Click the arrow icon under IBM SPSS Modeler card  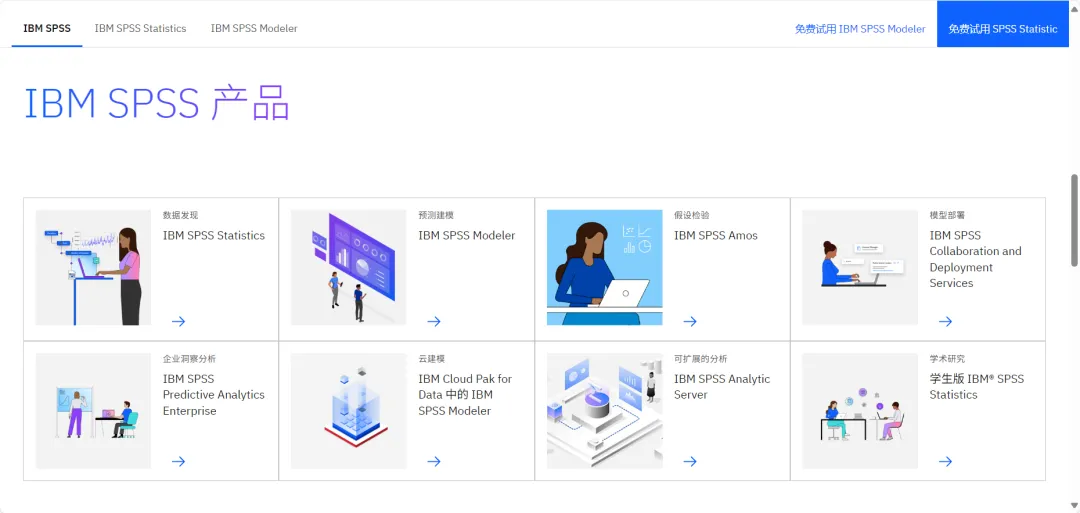tap(433, 321)
